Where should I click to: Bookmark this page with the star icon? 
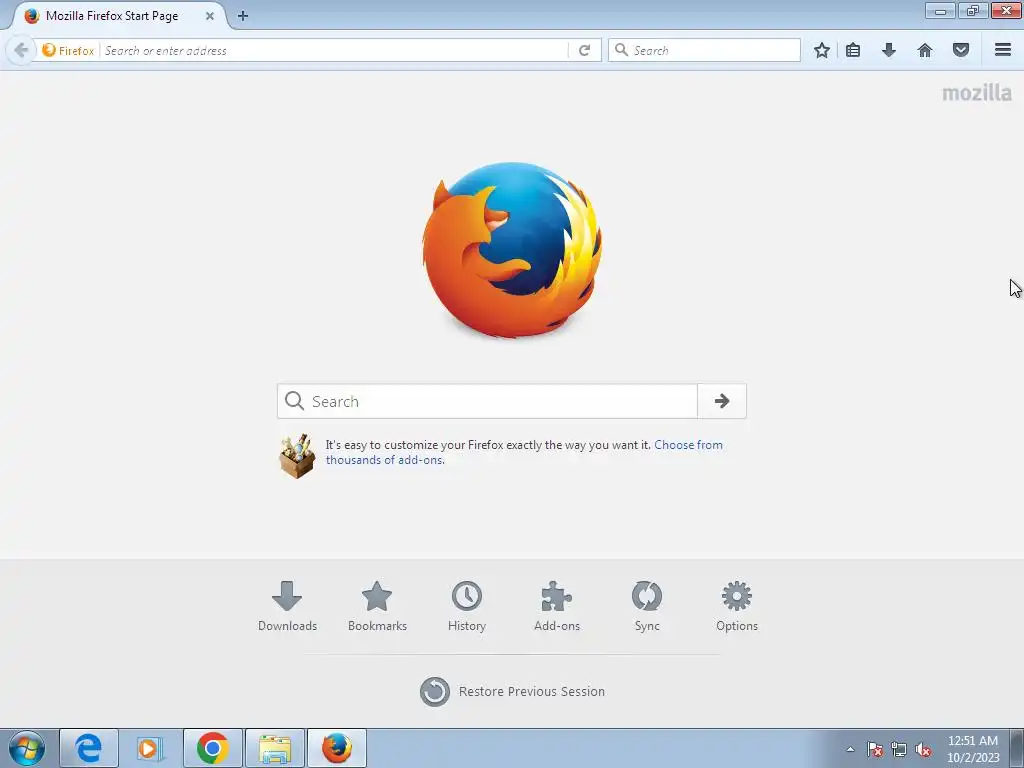pyautogui.click(x=822, y=50)
